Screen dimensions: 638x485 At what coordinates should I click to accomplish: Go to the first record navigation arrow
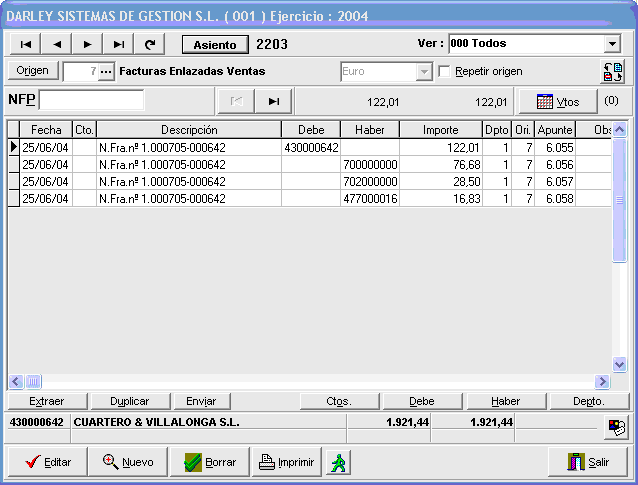click(26, 44)
